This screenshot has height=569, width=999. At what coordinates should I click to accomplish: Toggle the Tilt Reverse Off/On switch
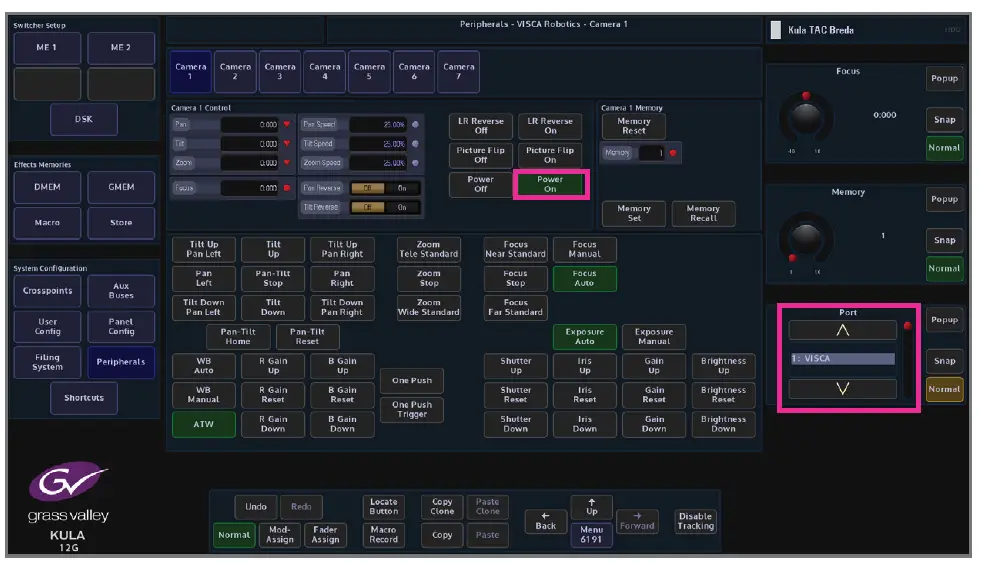(384, 208)
